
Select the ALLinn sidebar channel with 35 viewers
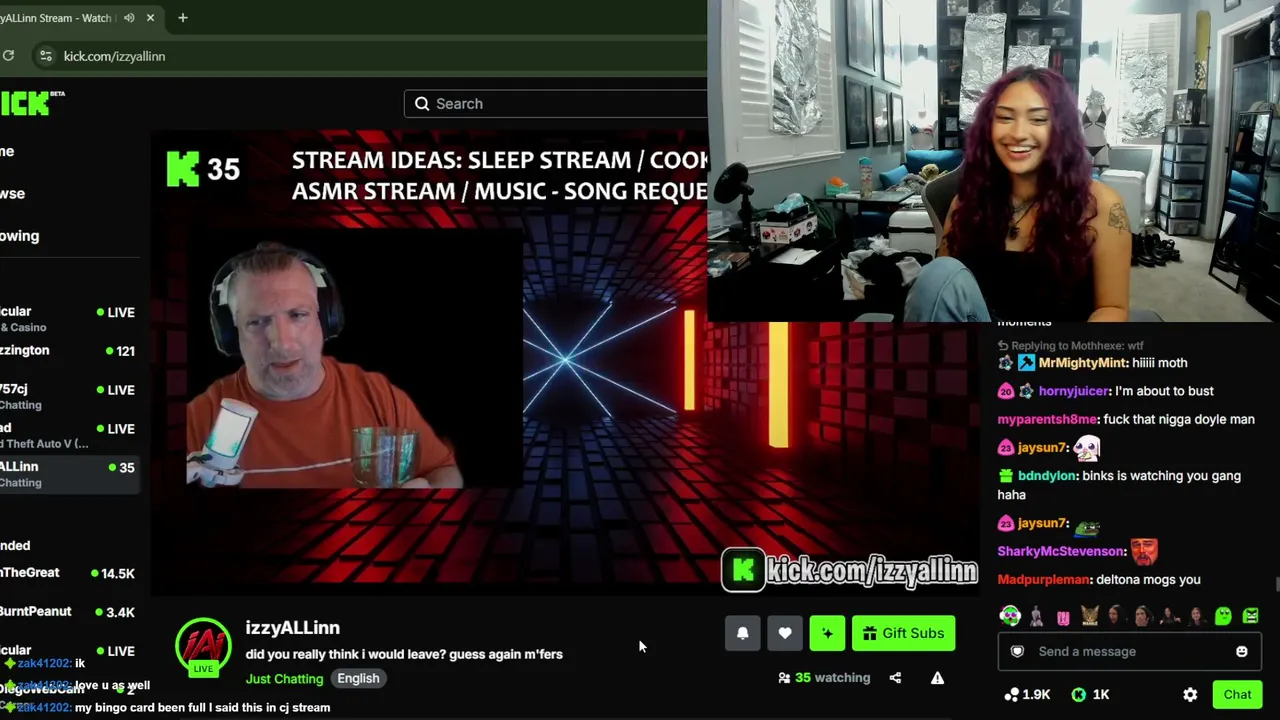[69, 474]
